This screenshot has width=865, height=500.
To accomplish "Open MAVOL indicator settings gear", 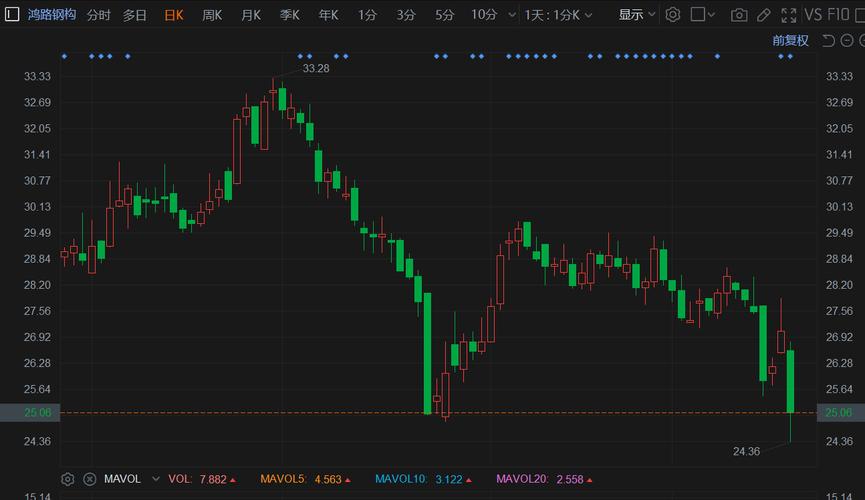I will click(x=68, y=479).
